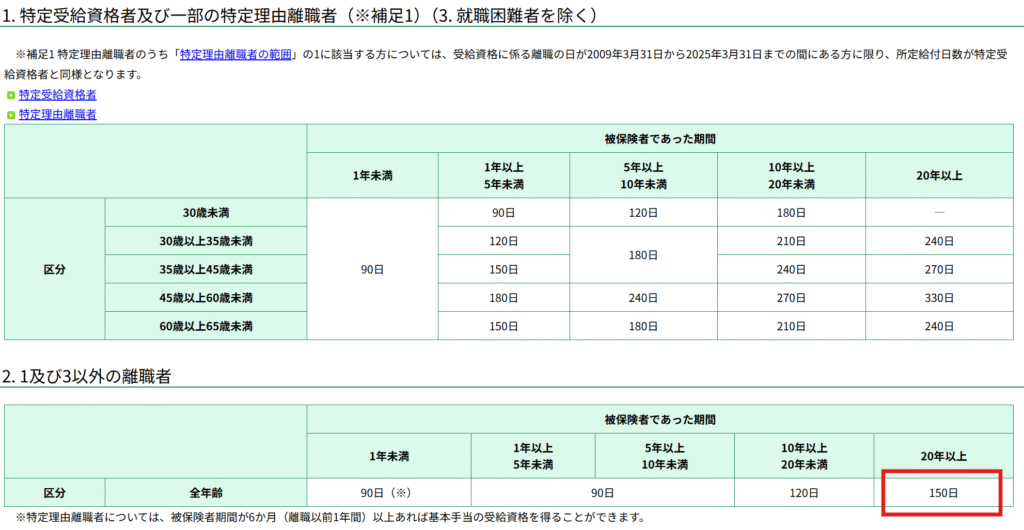Click 120日 cell in the 全年齢 row
The width and height of the screenshot is (1024, 530).
click(x=804, y=492)
